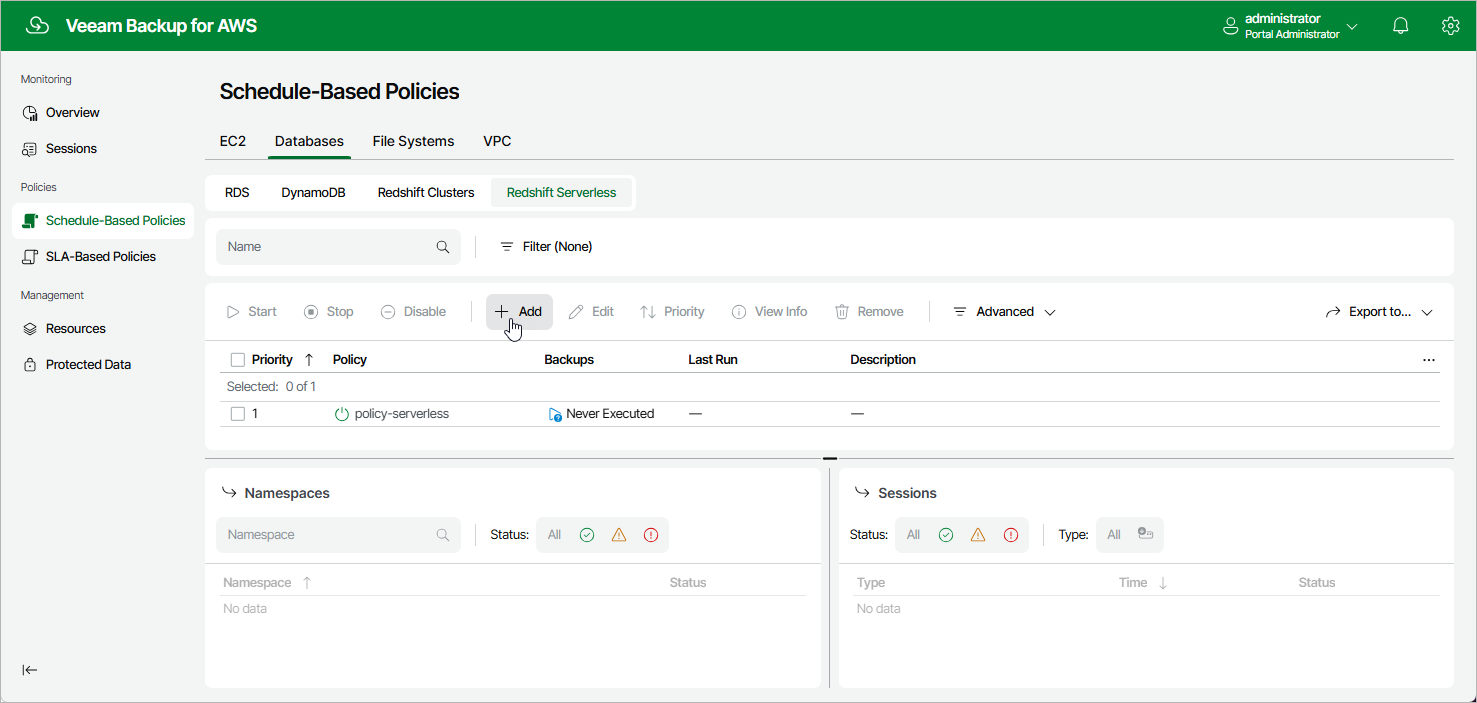Image resolution: width=1477 pixels, height=703 pixels.
Task: Open the Filter (None) options
Action: tap(546, 247)
